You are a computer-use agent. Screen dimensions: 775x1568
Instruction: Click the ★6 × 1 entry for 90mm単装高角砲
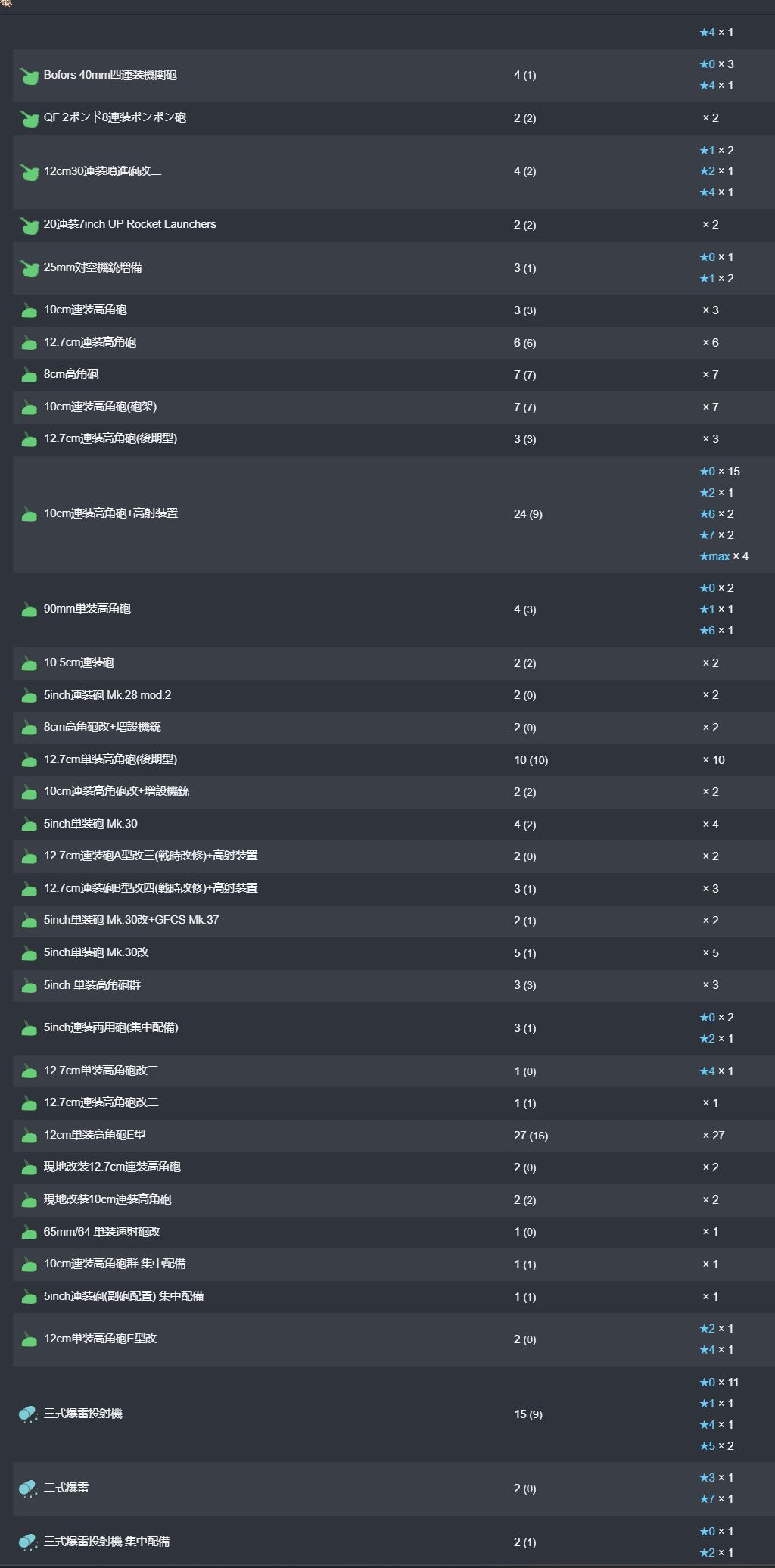(717, 631)
